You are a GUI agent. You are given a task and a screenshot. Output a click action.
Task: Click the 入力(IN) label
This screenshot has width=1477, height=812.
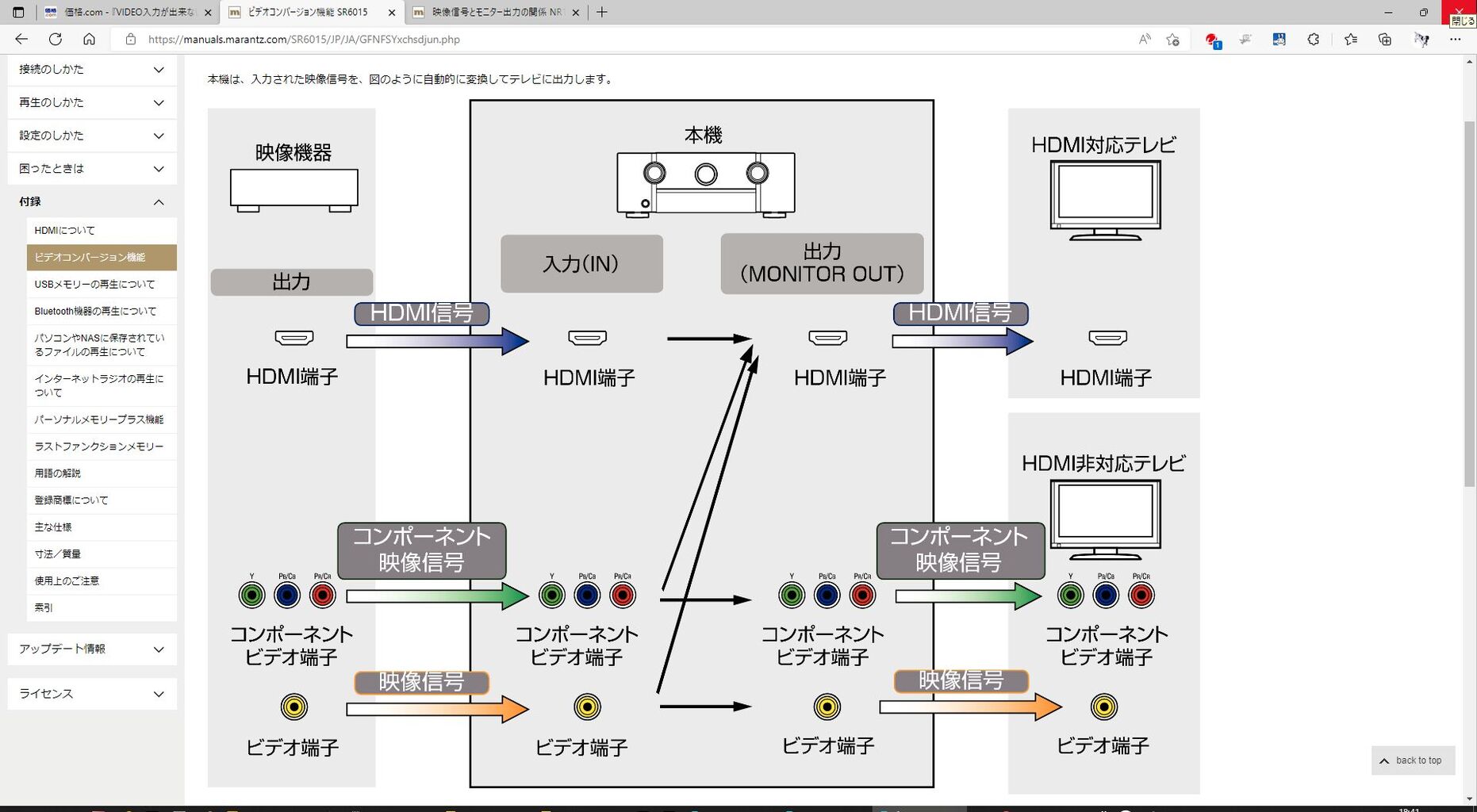[581, 264]
